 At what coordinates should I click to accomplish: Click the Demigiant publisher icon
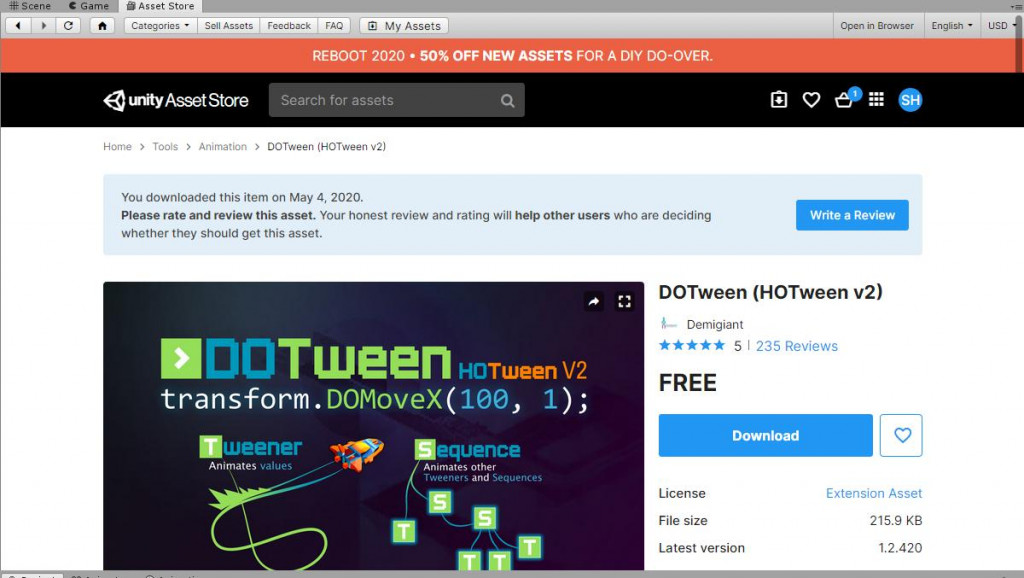[x=668, y=324]
